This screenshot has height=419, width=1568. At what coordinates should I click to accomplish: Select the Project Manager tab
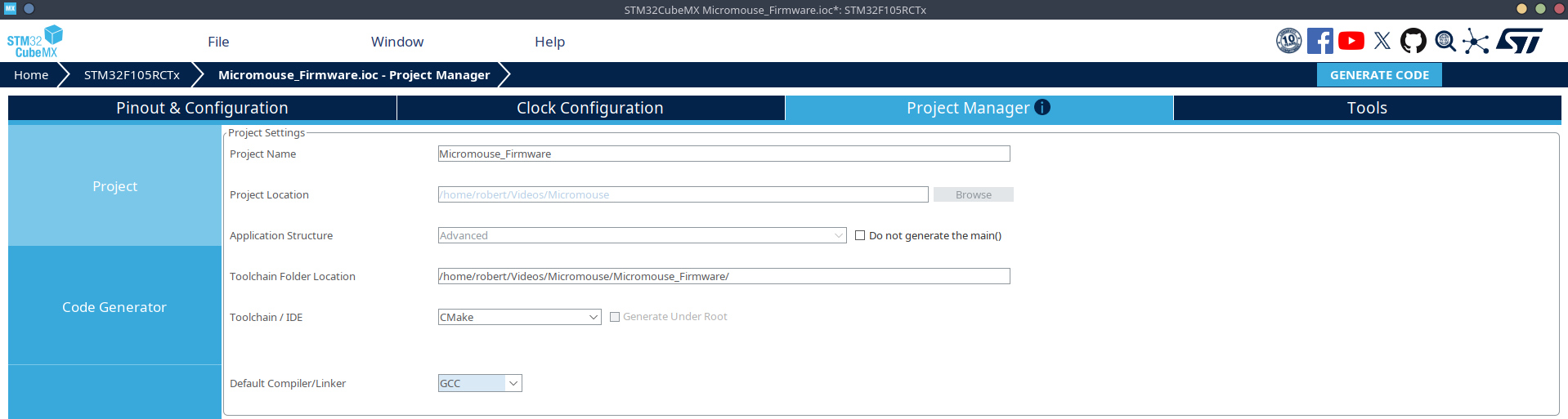pyautogui.click(x=979, y=108)
